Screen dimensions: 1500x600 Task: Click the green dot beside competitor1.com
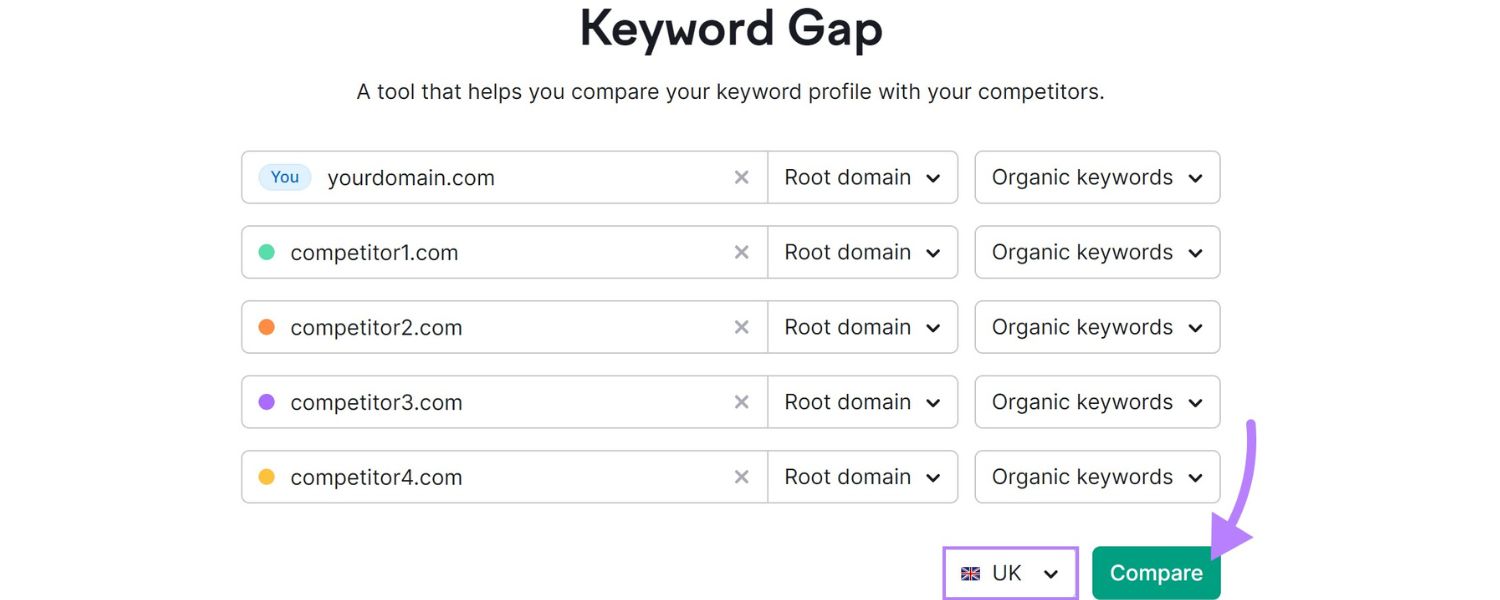click(x=266, y=252)
